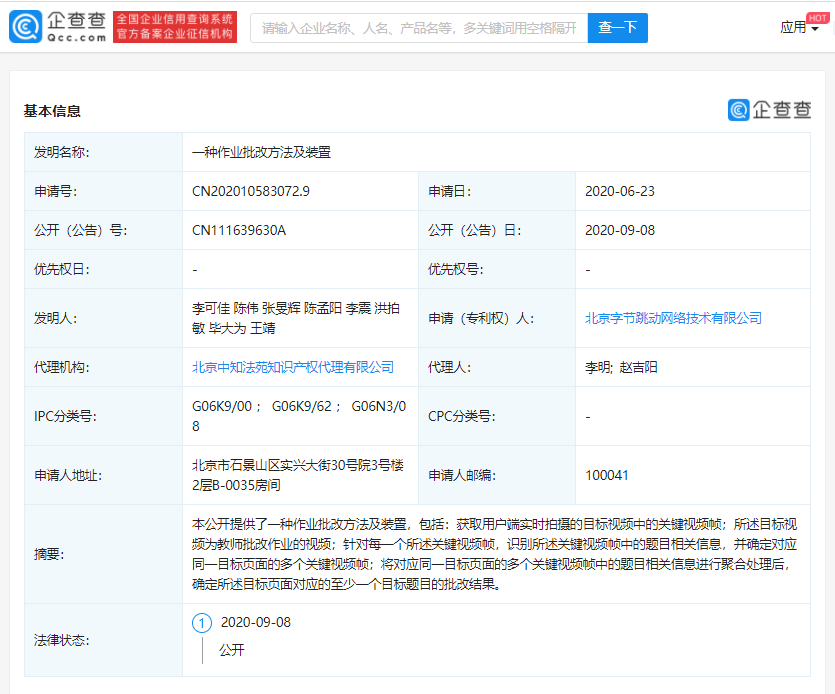Click the 优先权日: label
Image resolution: width=835 pixels, height=694 pixels.
[x=62, y=269]
